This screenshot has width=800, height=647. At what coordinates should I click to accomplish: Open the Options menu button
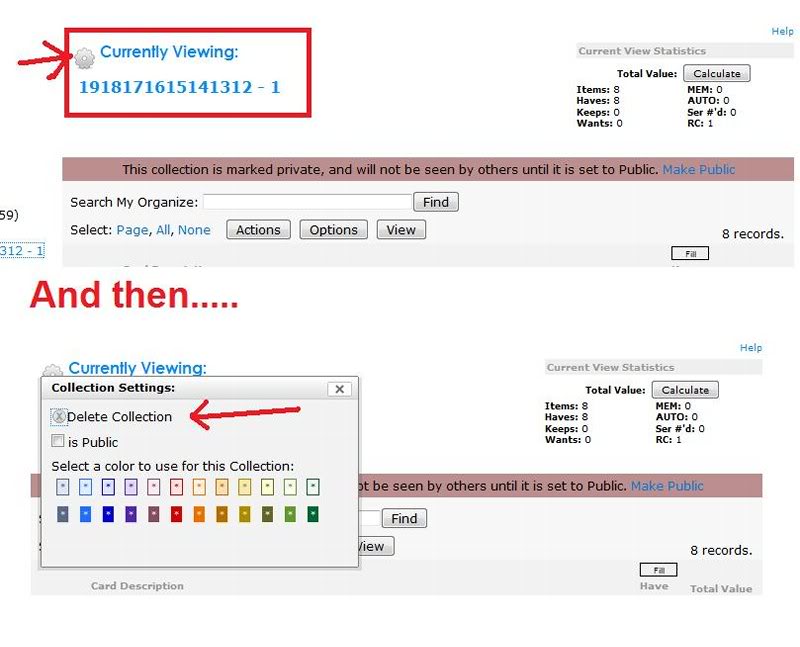click(x=333, y=230)
